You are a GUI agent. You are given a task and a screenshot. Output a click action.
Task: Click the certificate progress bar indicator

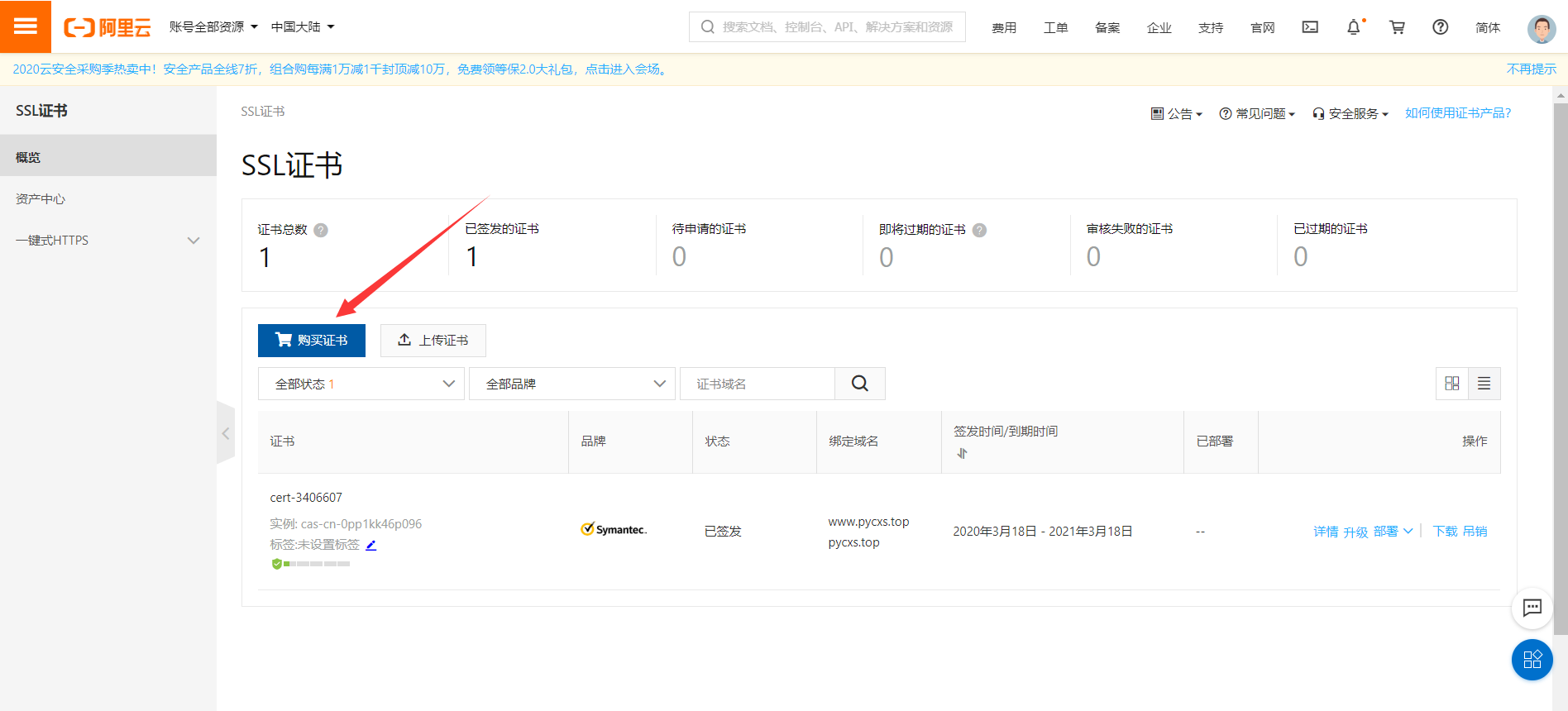pos(317,564)
